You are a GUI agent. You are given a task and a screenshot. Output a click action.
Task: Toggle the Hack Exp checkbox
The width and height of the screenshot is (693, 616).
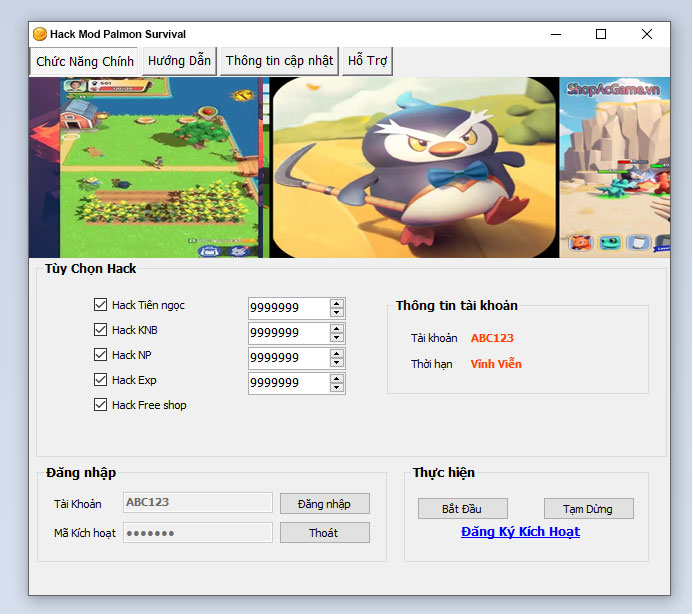pyautogui.click(x=100, y=380)
